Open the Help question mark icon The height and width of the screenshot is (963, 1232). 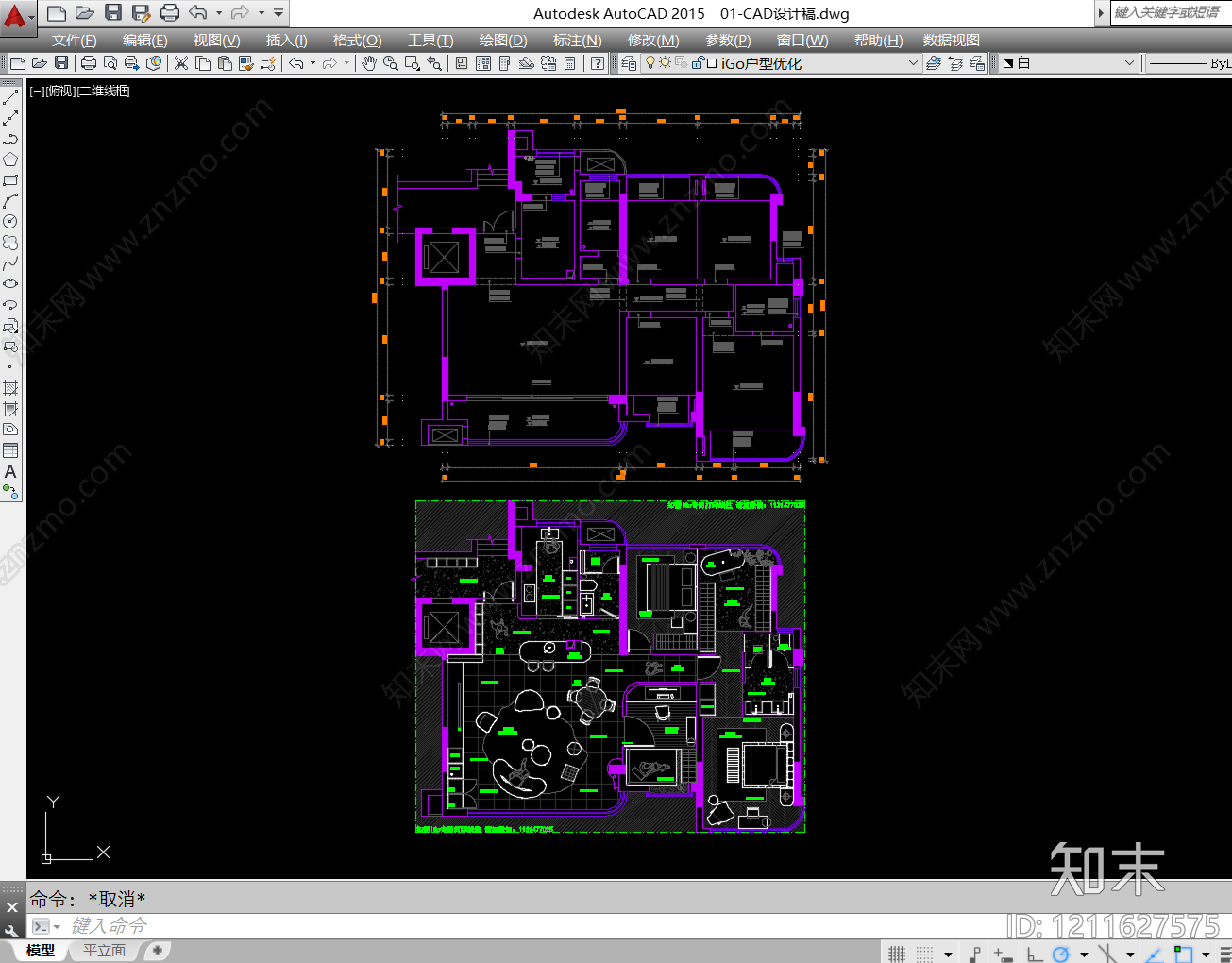pos(597,63)
